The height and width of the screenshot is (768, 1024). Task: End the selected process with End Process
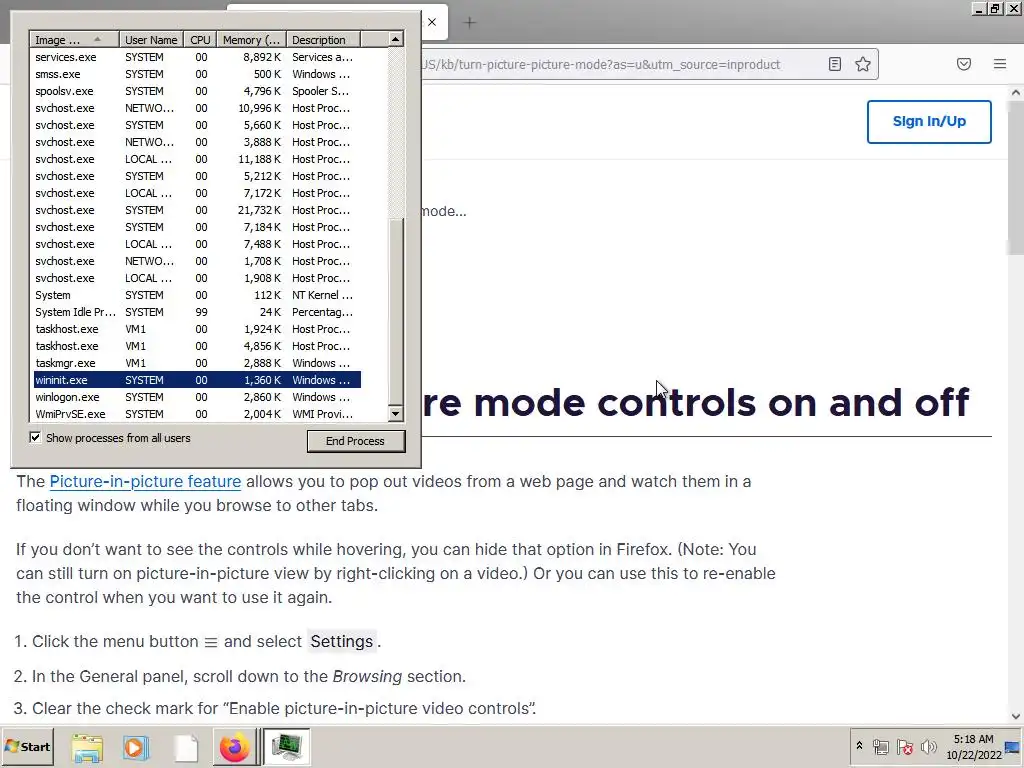[x=356, y=441]
